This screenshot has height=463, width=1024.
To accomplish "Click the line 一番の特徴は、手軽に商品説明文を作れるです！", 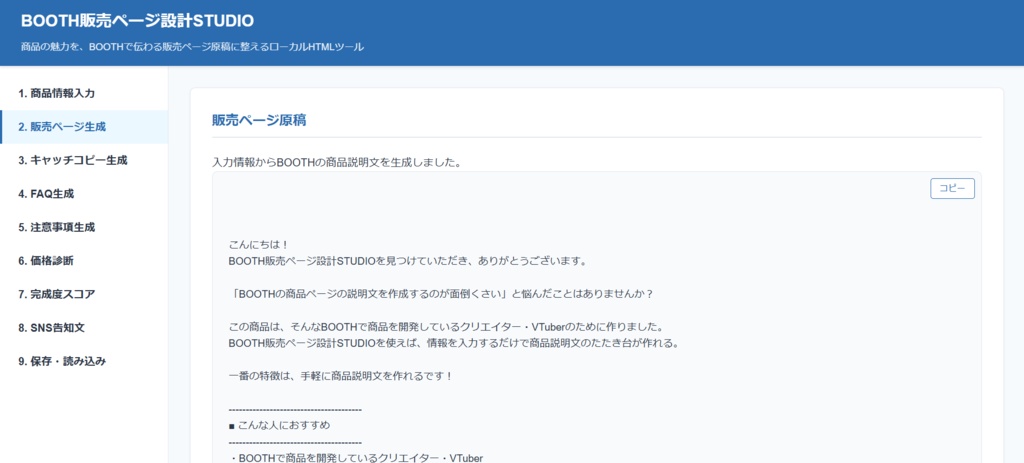I will point(341,376).
